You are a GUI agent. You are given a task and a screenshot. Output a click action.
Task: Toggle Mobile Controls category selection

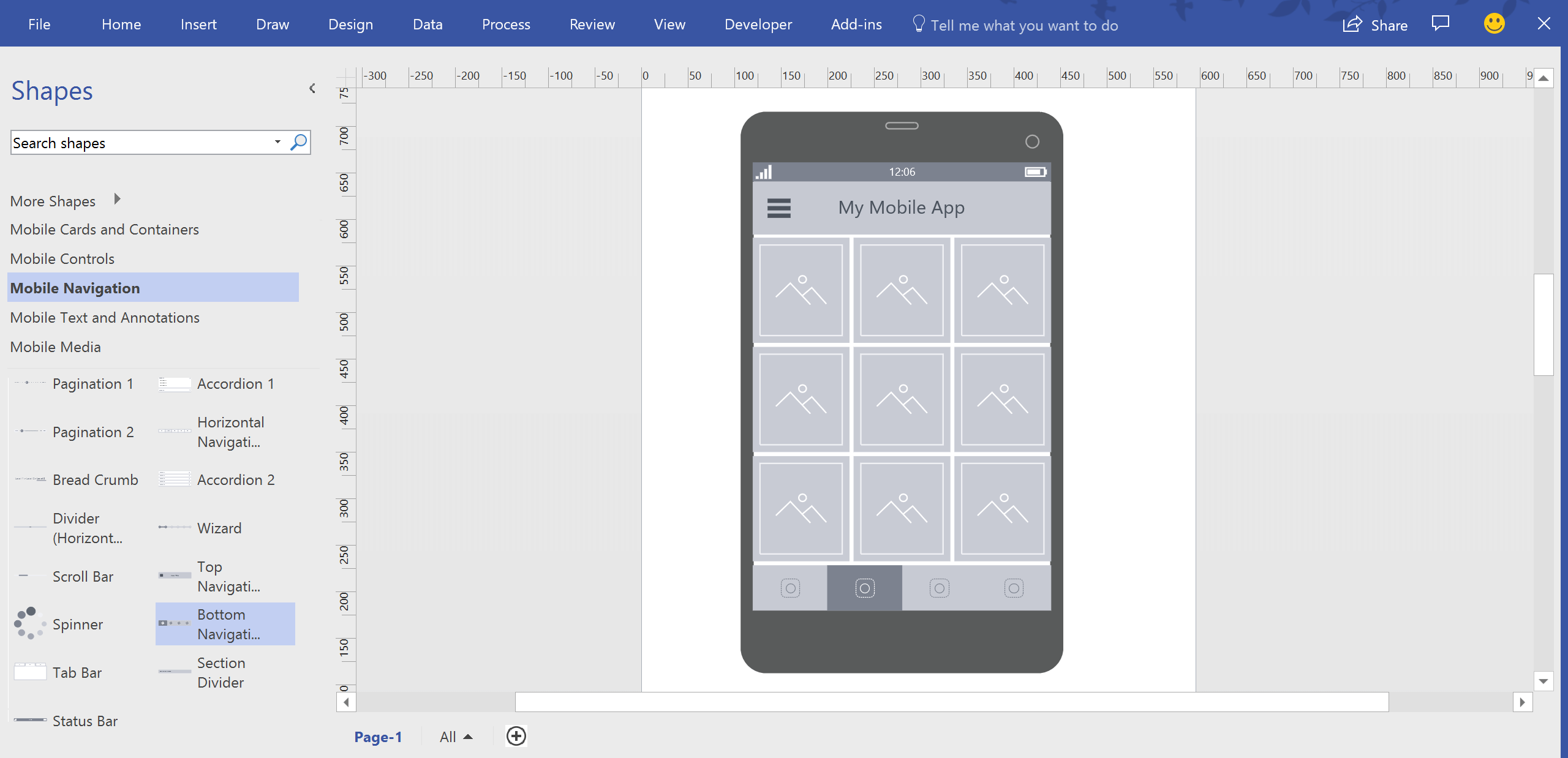(62, 258)
